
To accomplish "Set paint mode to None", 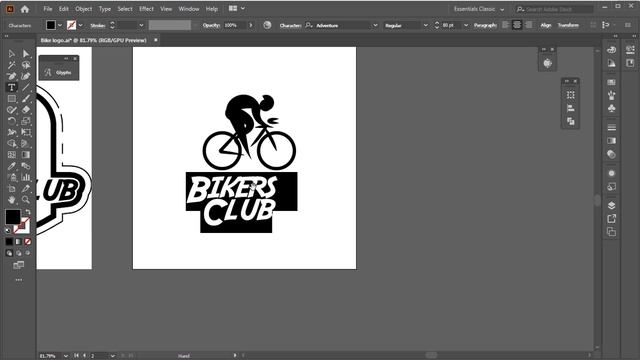I will click(x=28, y=242).
